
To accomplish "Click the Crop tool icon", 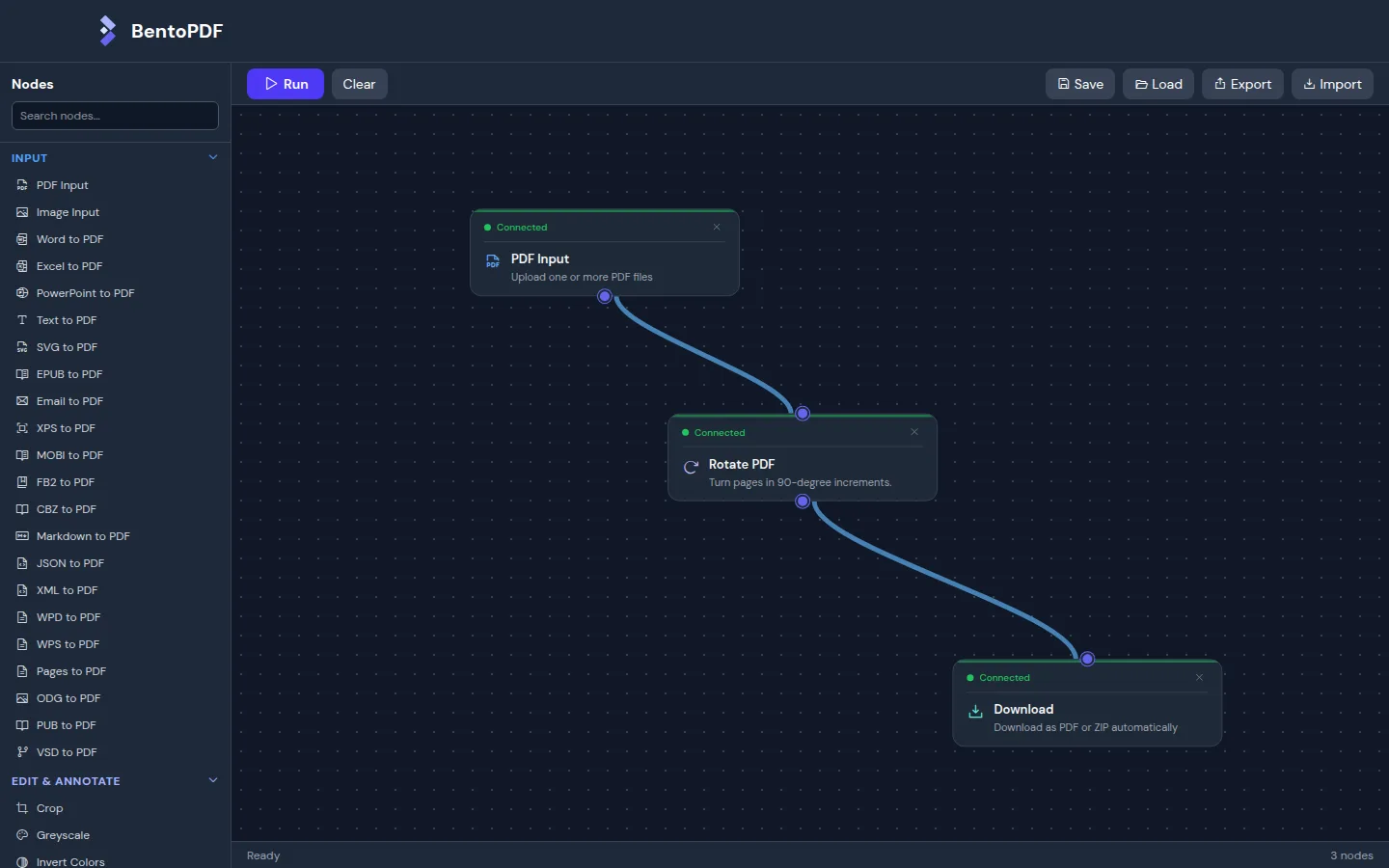I will point(22,808).
